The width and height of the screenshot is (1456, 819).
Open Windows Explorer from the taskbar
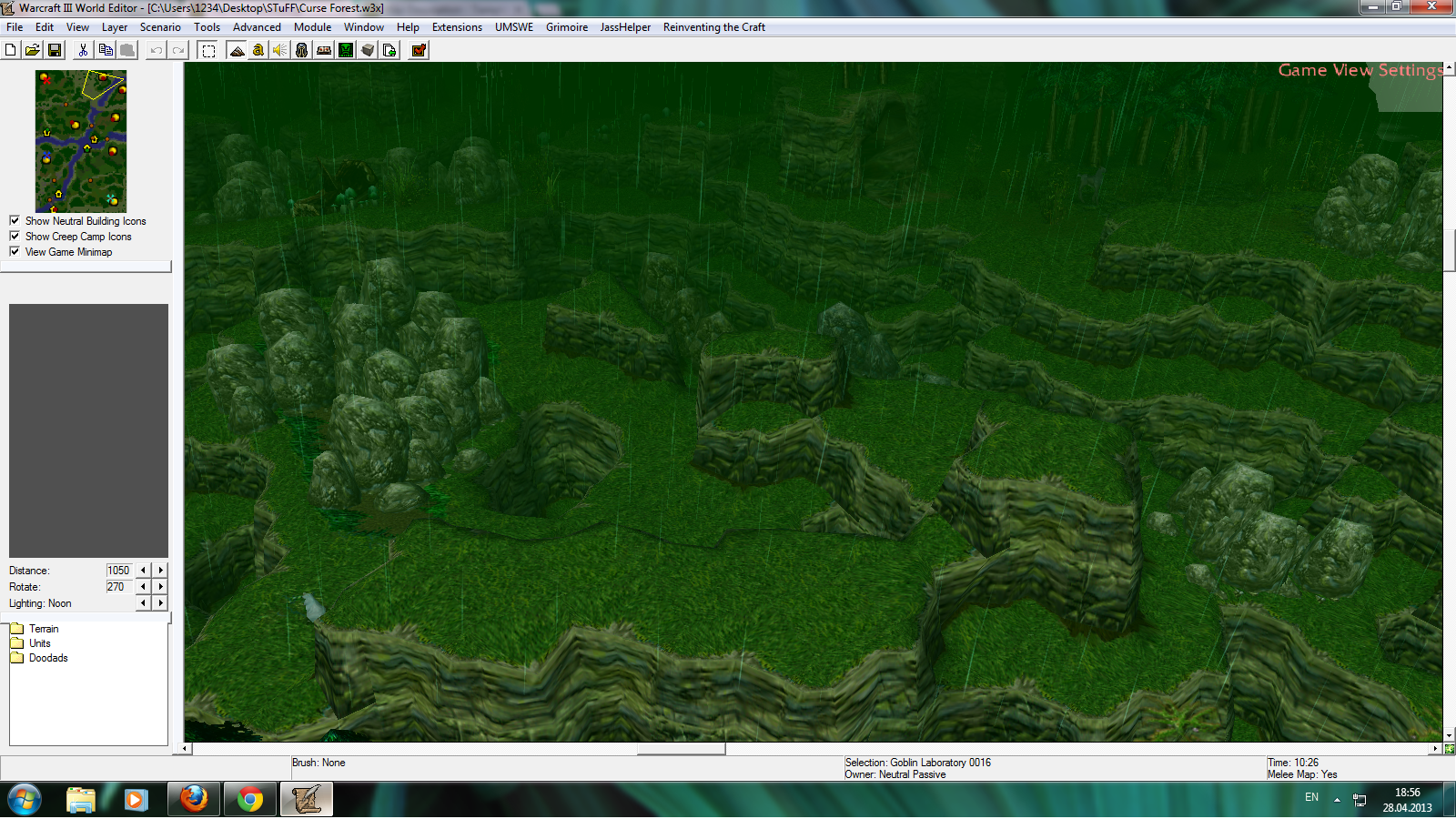click(x=81, y=800)
